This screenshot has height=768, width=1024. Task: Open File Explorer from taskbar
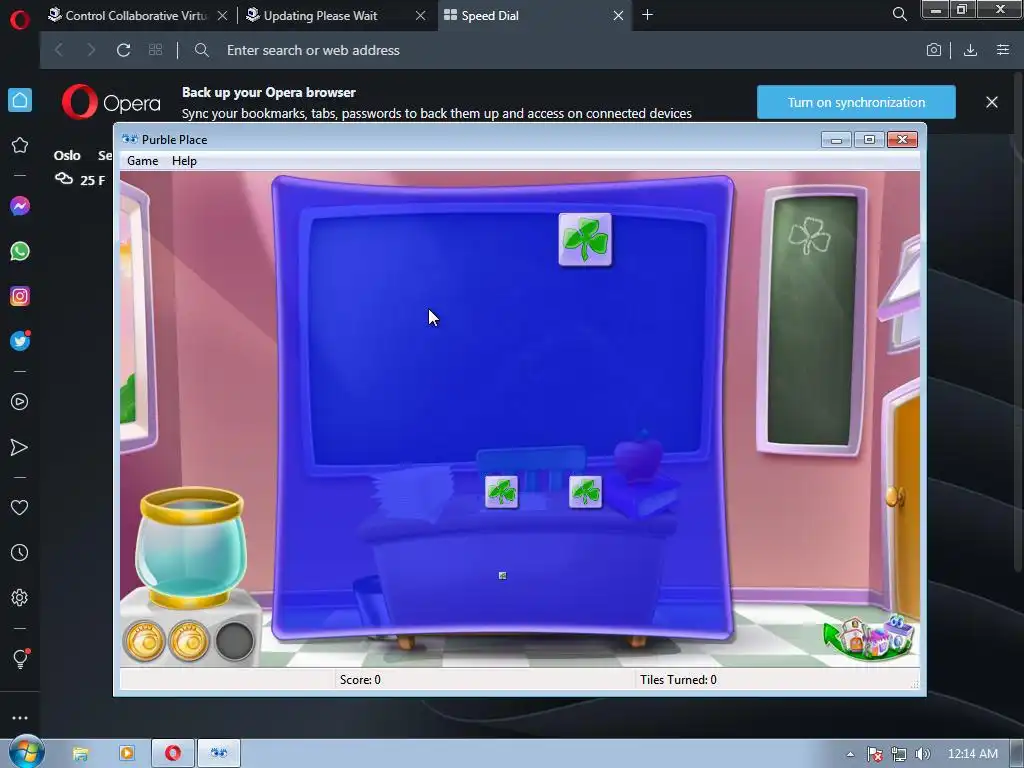80,754
